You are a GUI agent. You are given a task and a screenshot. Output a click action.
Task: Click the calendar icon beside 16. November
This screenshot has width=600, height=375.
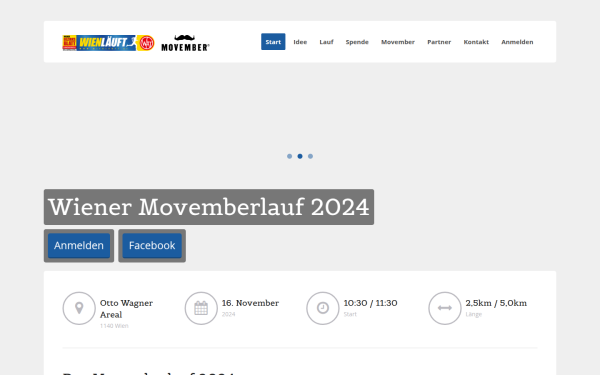click(201, 308)
